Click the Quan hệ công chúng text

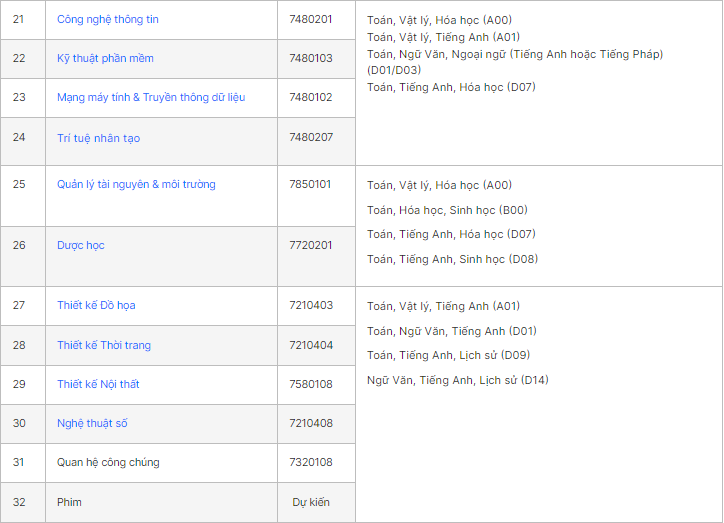pos(108,463)
